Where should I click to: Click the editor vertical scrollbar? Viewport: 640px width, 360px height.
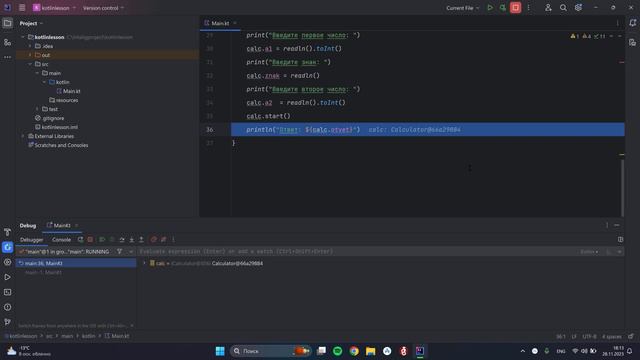622,188
